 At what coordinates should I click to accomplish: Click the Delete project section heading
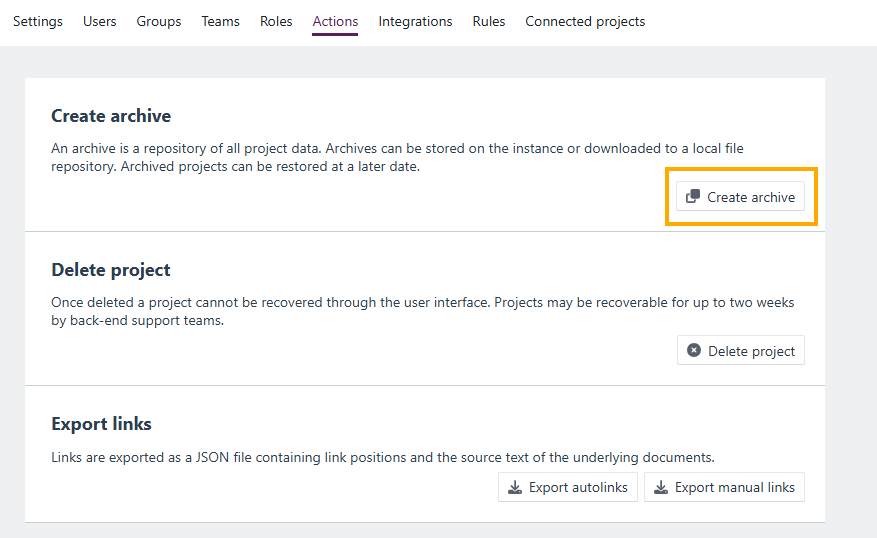111,270
